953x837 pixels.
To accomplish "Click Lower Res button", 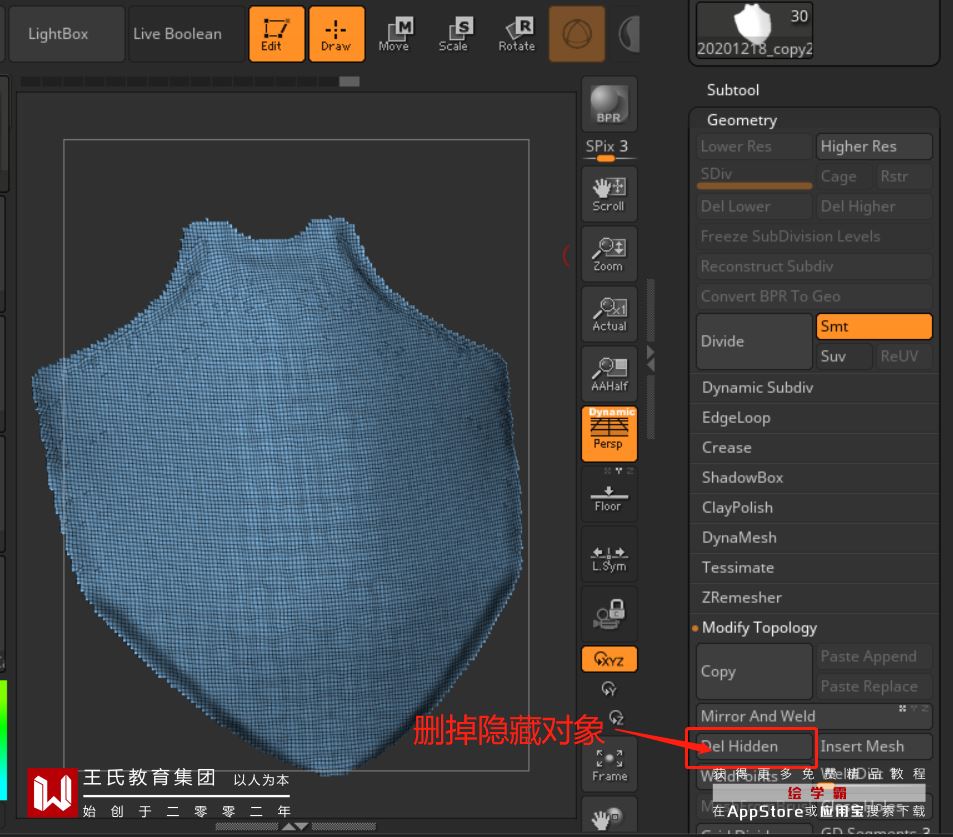I will click(x=754, y=146).
